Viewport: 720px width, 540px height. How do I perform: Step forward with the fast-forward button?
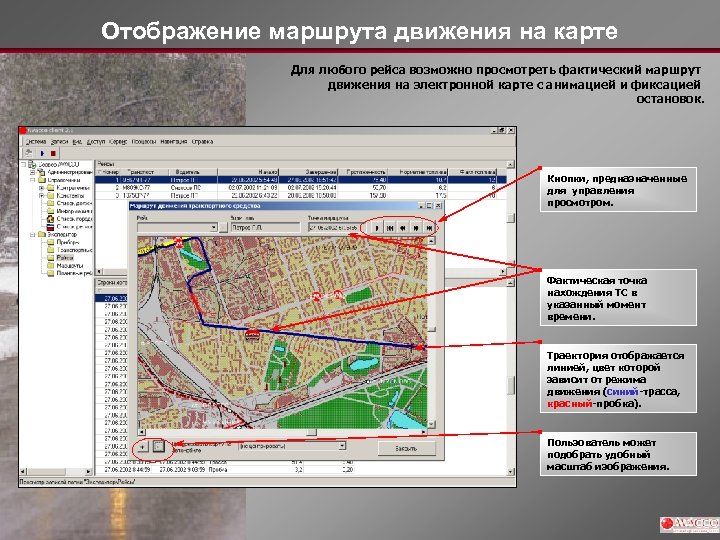(x=416, y=228)
